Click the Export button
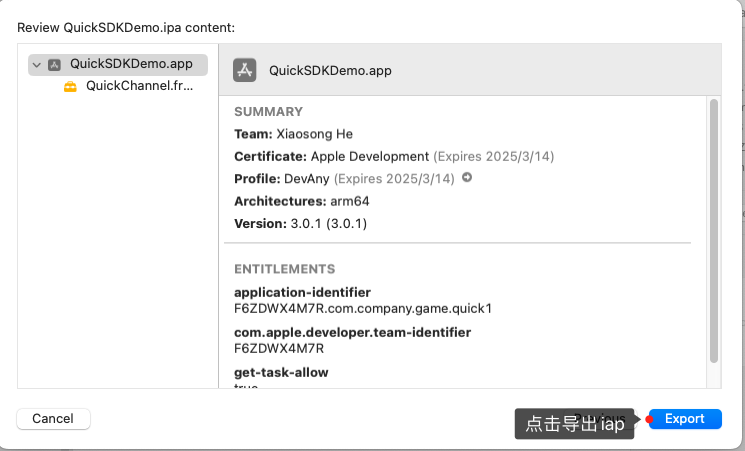 click(685, 419)
